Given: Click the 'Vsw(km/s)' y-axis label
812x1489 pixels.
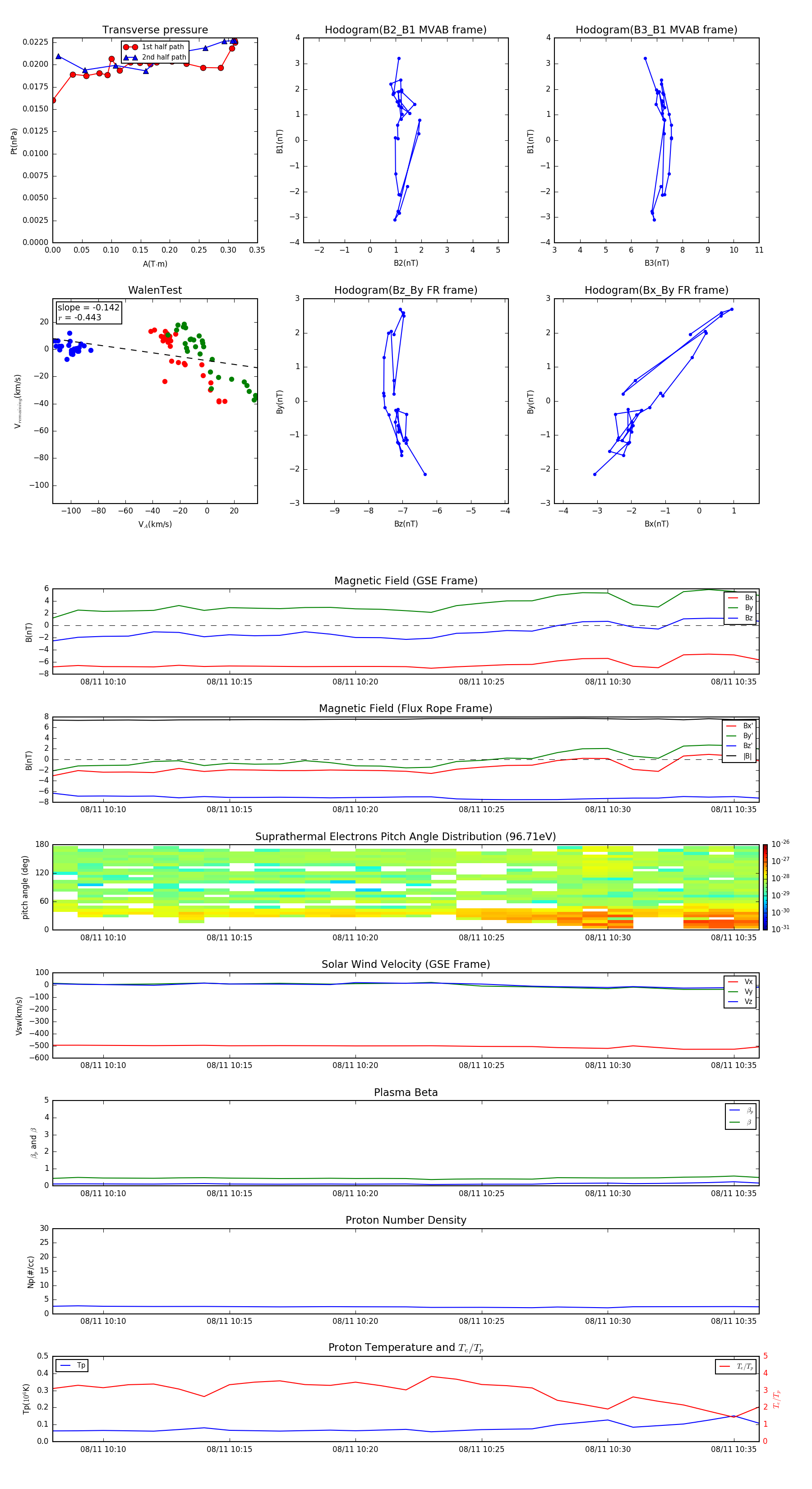Looking at the screenshot, I should 18,1016.
